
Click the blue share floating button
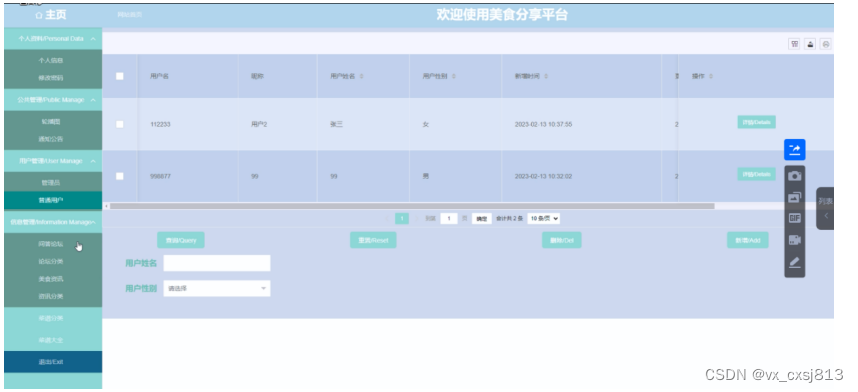[x=795, y=149]
